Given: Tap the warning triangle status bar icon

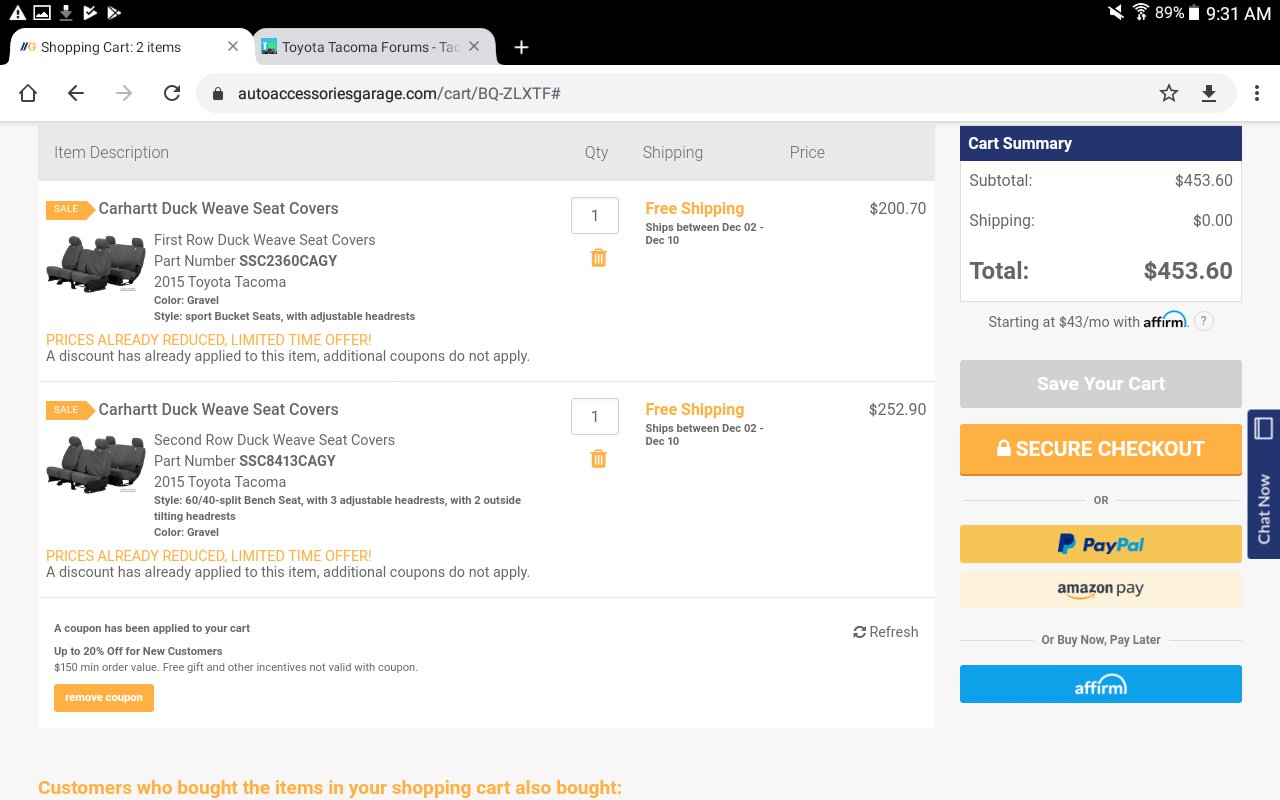Looking at the screenshot, I should pyautogui.click(x=17, y=12).
